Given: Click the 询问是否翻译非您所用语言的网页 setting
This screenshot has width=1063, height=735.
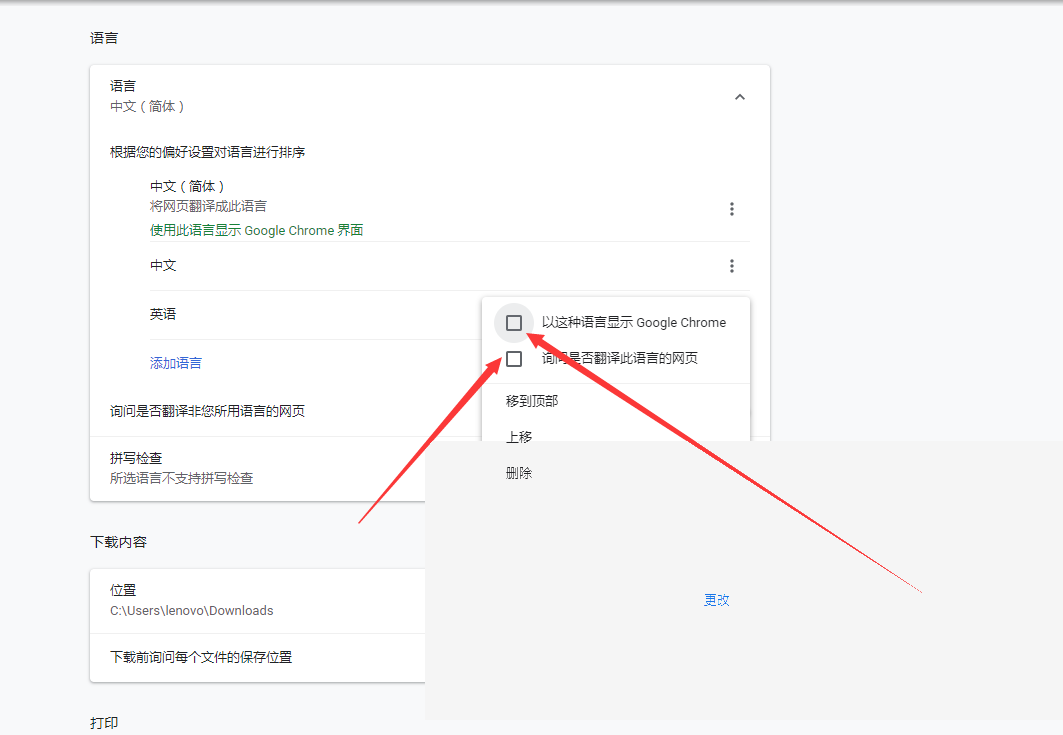Looking at the screenshot, I should click(x=207, y=412).
